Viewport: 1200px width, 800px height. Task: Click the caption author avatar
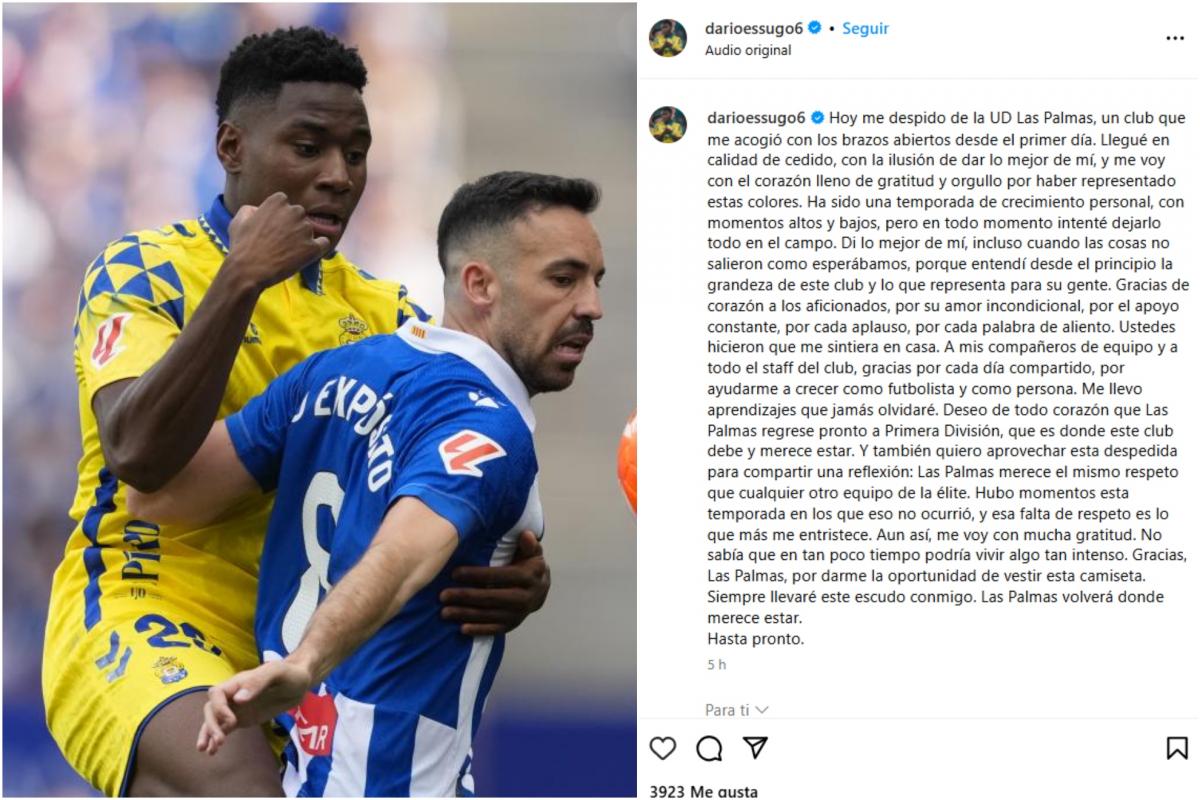[x=668, y=125]
